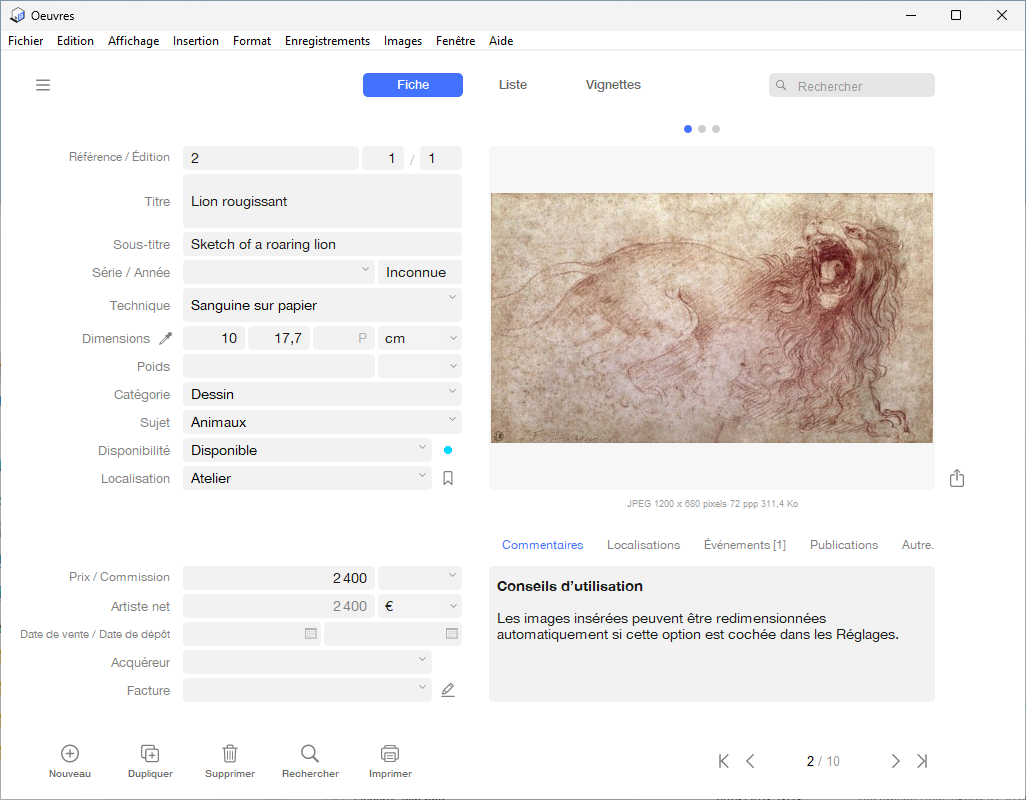The height and width of the screenshot is (800, 1026).
Task: Expand the Technique dropdown
Action: coord(452,298)
